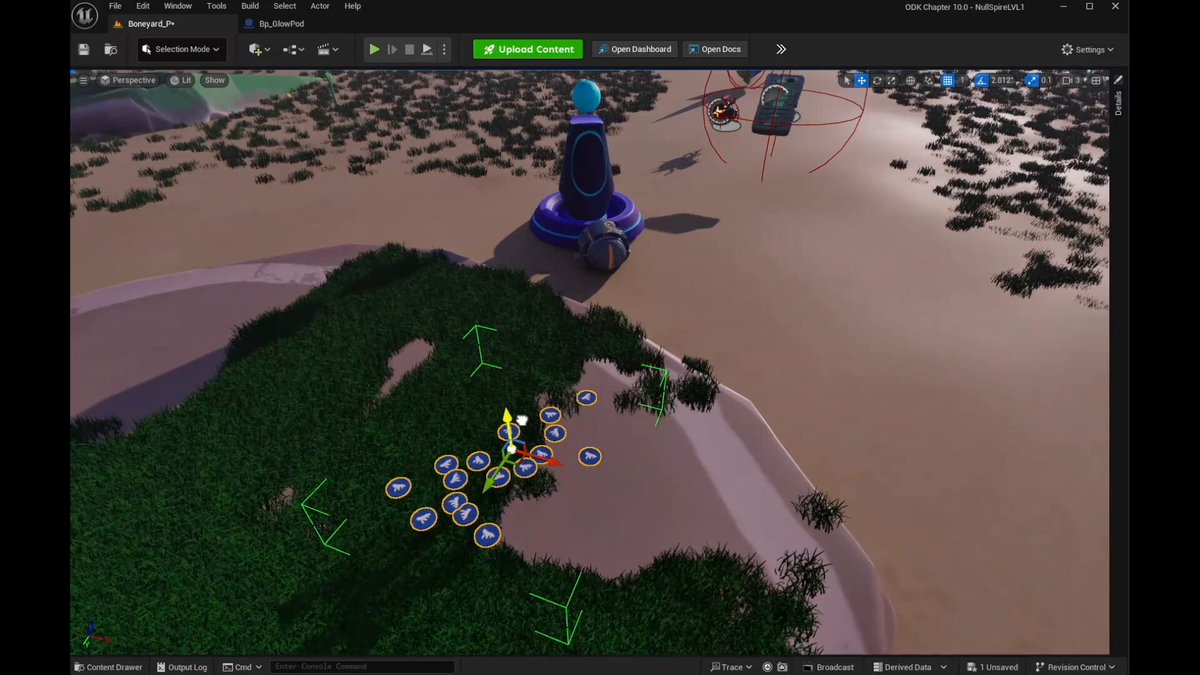Open the Output Log
Image resolution: width=1200 pixels, height=675 pixels.
coord(180,667)
